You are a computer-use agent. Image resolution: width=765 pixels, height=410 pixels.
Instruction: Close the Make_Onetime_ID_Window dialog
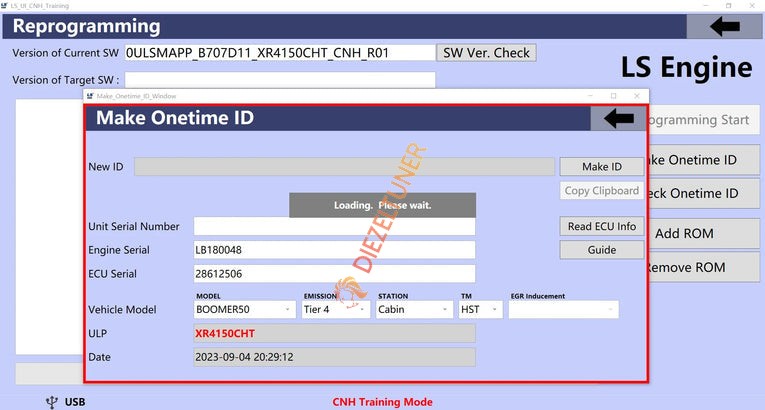637,96
